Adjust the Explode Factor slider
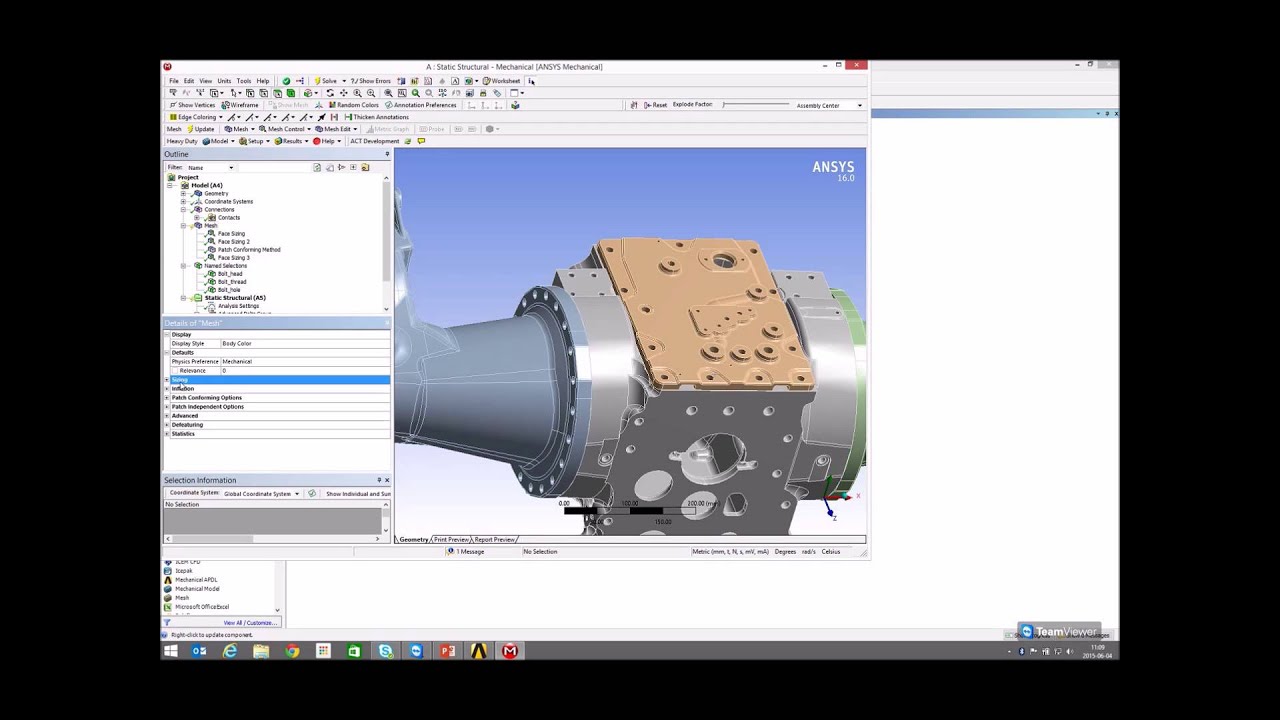The height and width of the screenshot is (720, 1280). point(756,105)
